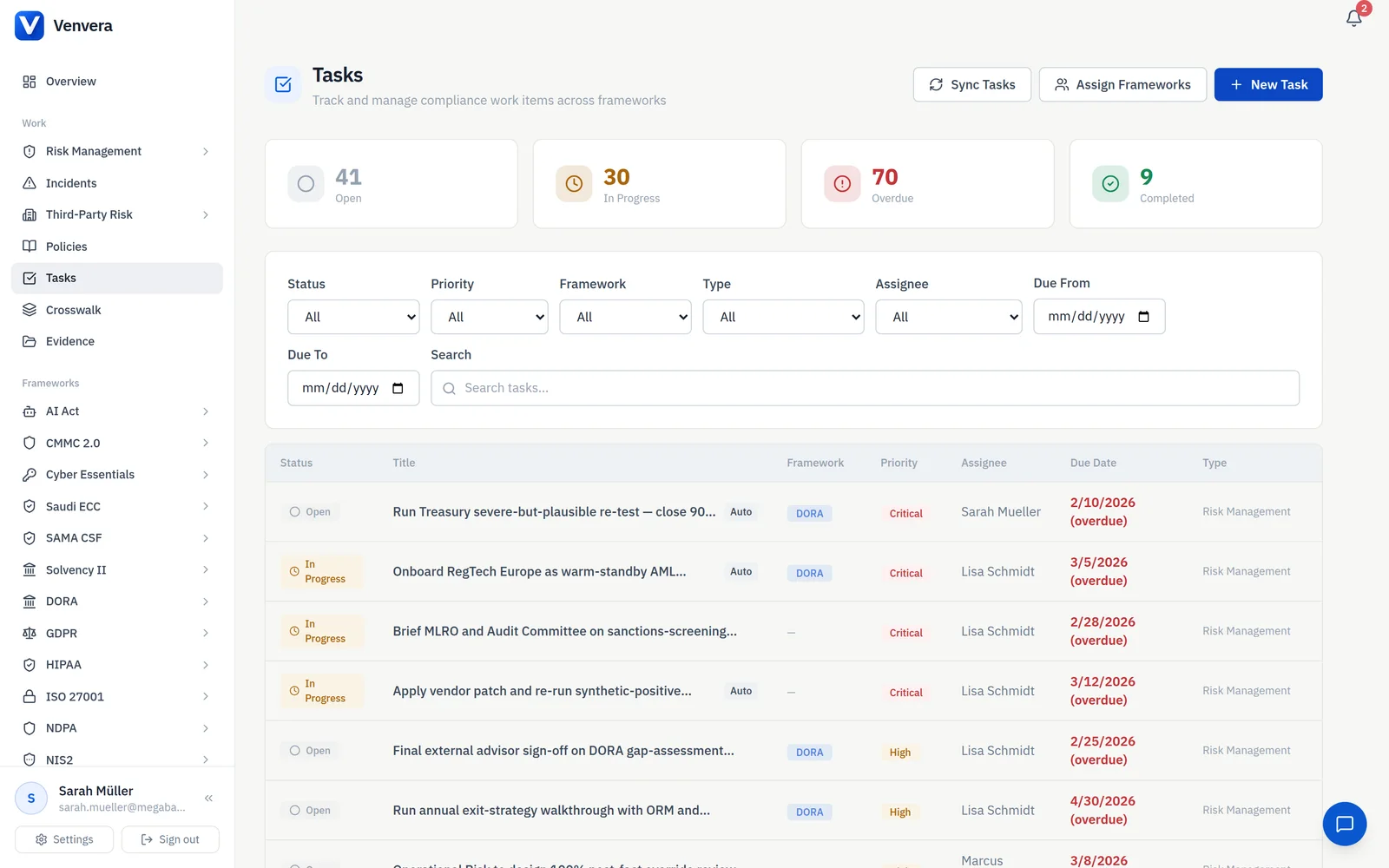Click the Due From date field
Screen dimensions: 1389x868
[1099, 317]
